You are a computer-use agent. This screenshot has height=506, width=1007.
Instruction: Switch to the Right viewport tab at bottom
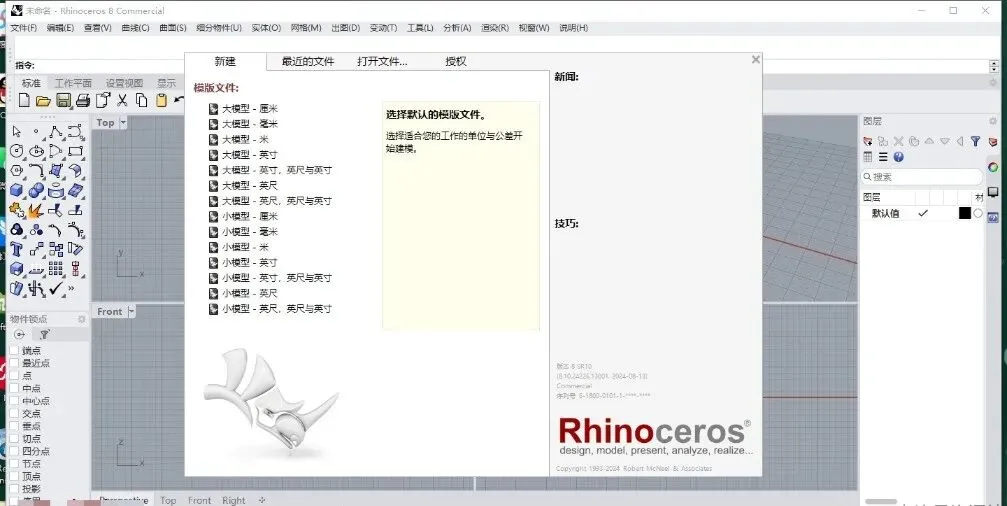[x=234, y=500]
